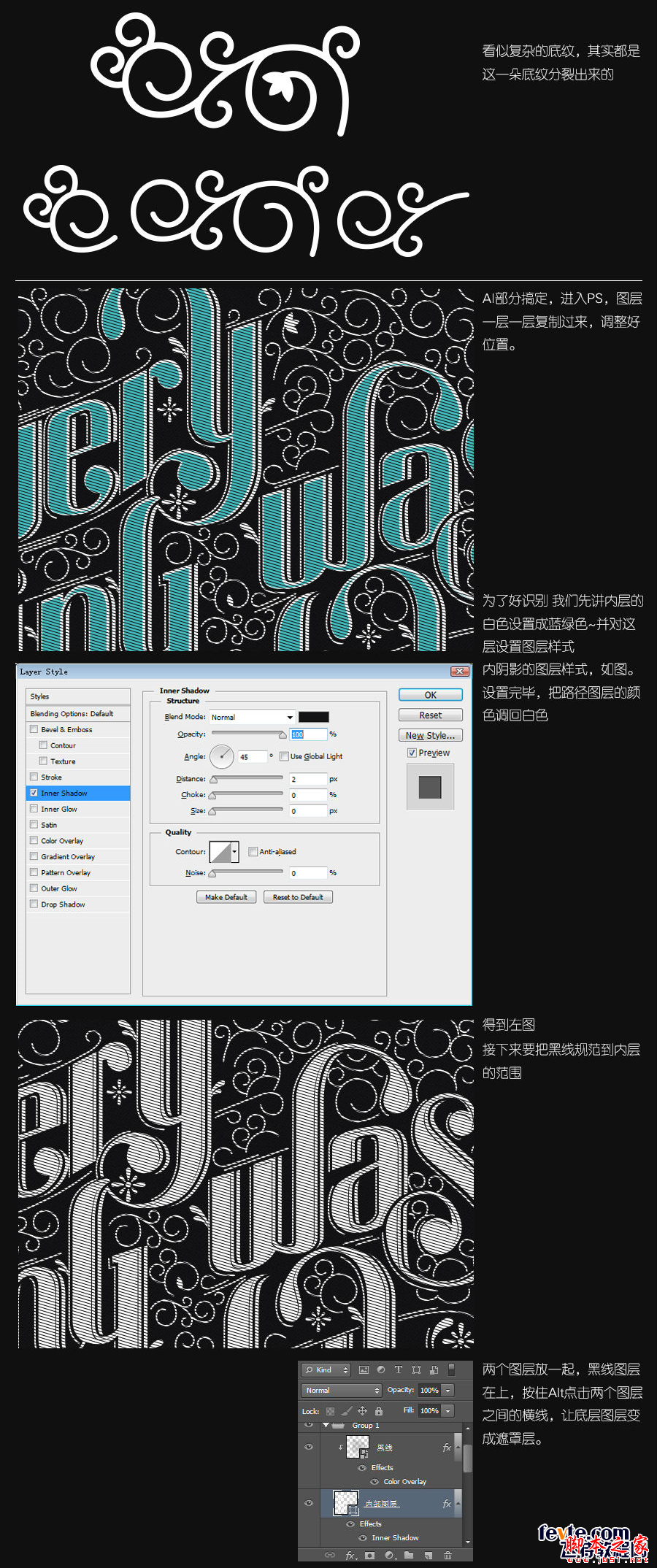Screen dimensions: 657x1568
Task: Lock image pixels with brush icon
Action: tap(347, 1411)
